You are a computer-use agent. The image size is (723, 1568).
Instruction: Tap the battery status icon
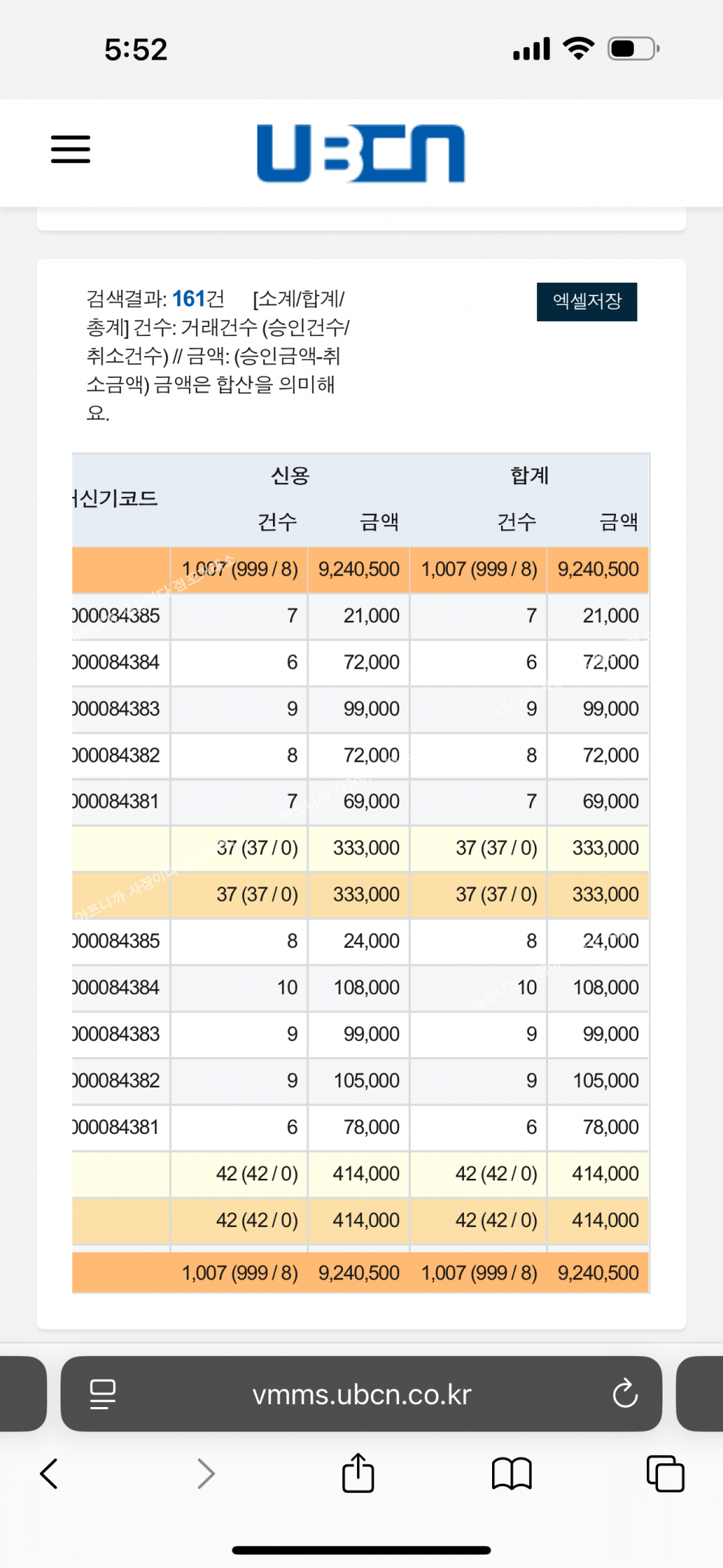click(x=632, y=49)
